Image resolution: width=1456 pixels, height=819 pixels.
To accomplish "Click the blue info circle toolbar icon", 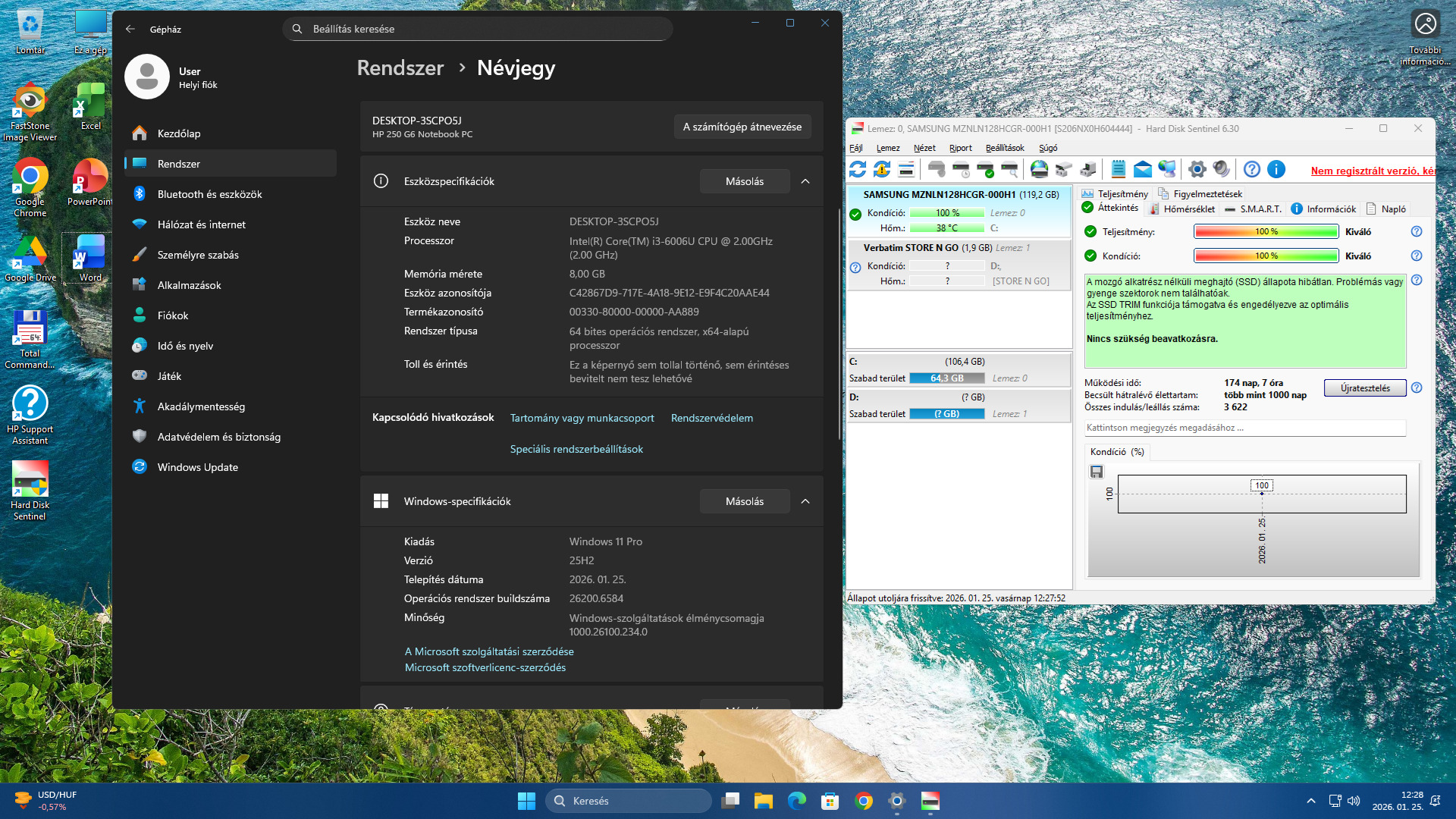I will click(1276, 169).
